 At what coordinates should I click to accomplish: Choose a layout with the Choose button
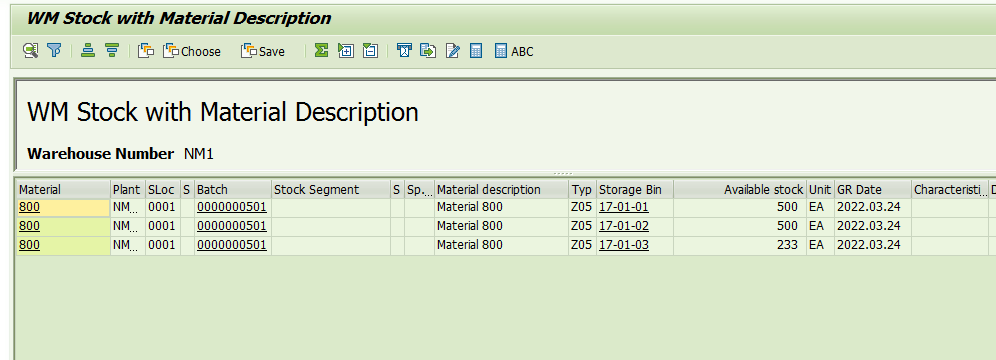(x=192, y=51)
